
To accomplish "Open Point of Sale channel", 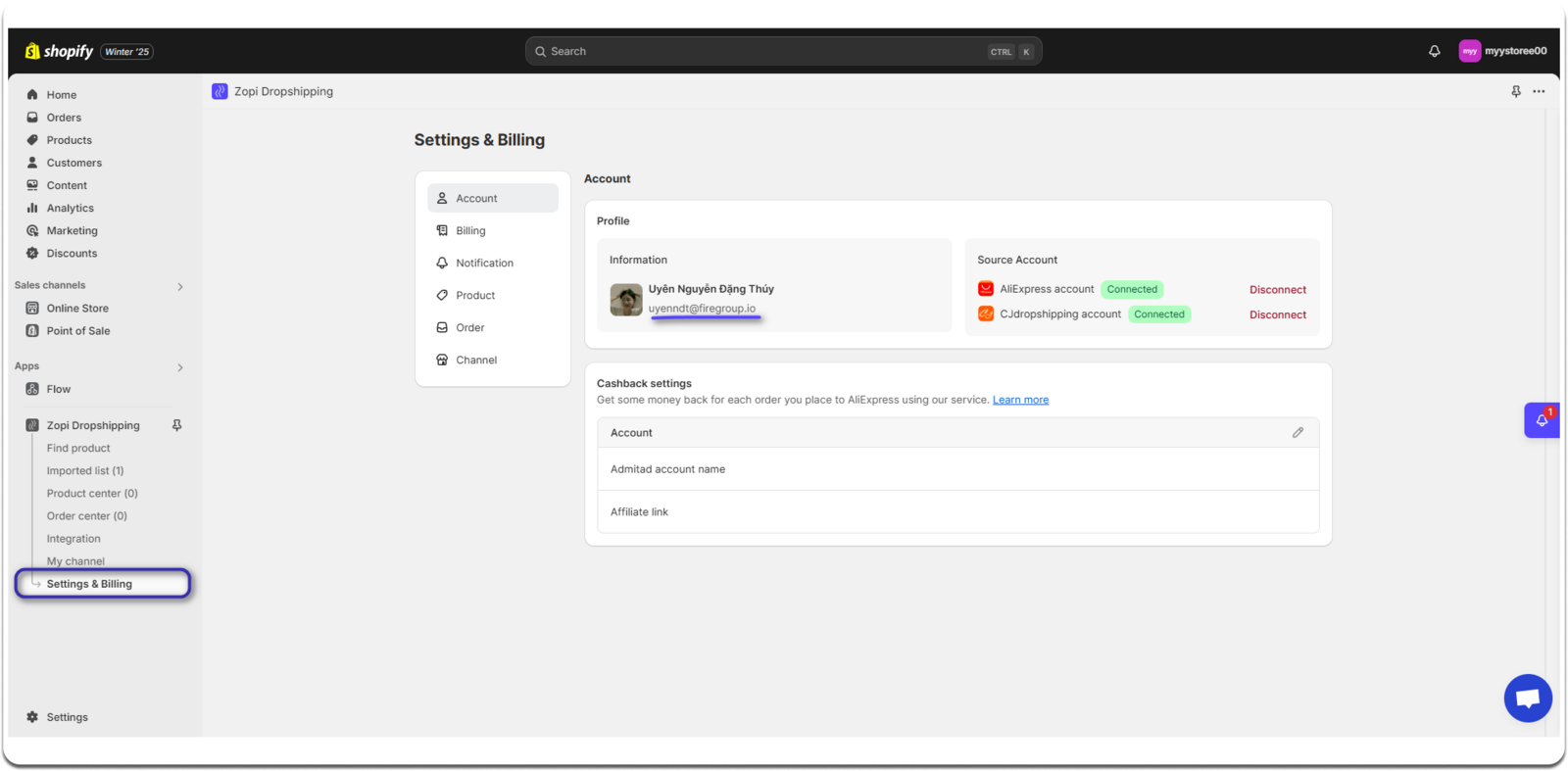I will coord(78,330).
